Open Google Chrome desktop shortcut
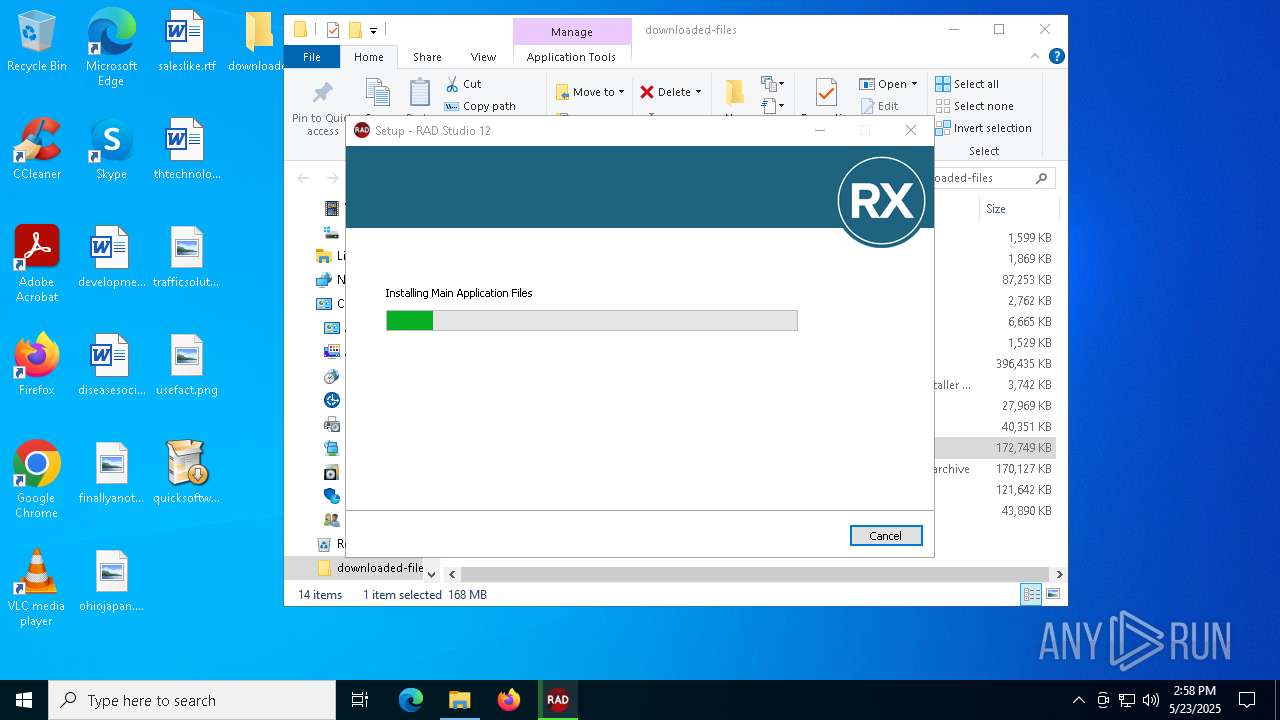Viewport: 1280px width, 720px height. pyautogui.click(x=37, y=480)
